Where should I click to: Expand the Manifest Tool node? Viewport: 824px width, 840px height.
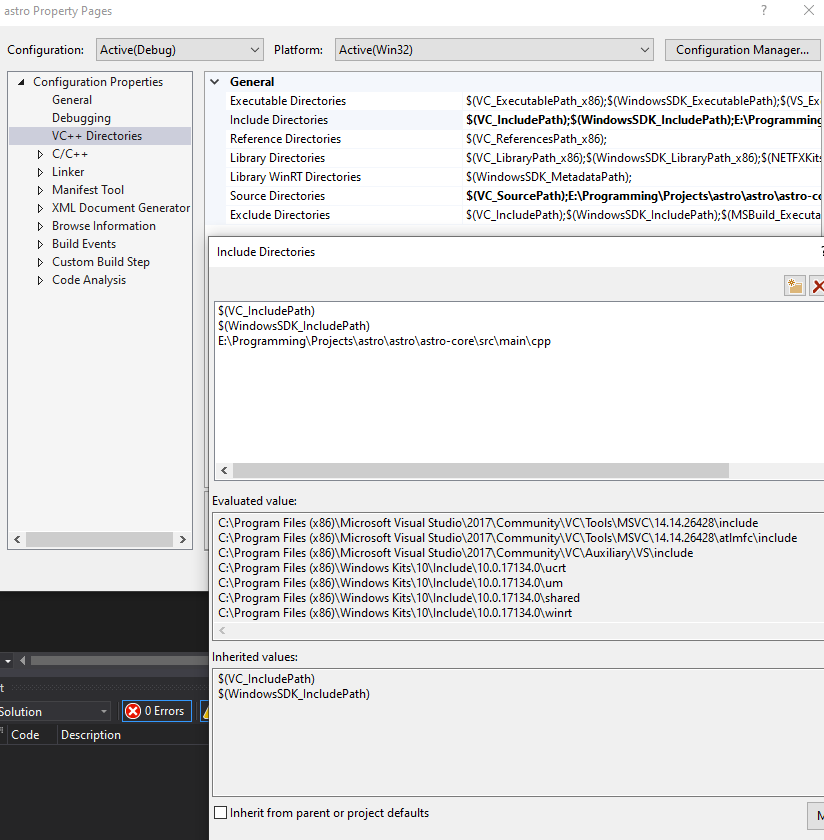pyautogui.click(x=40, y=190)
